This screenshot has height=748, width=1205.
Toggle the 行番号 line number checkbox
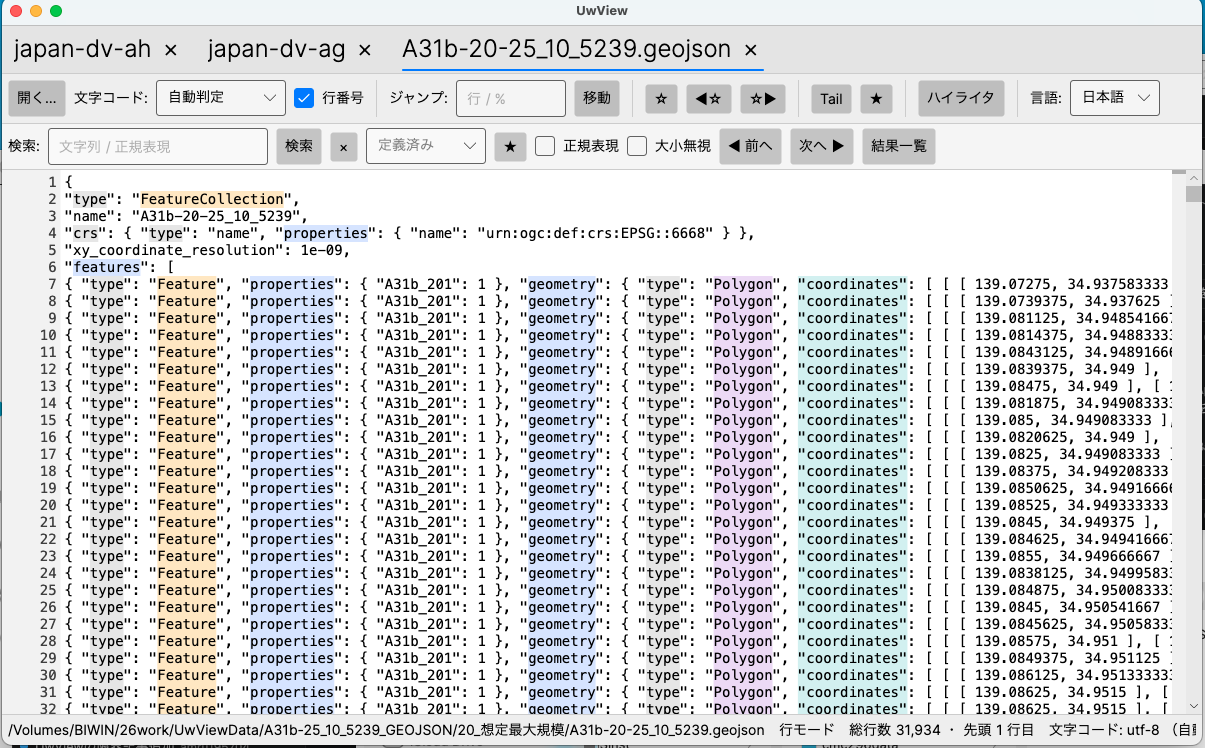(305, 98)
